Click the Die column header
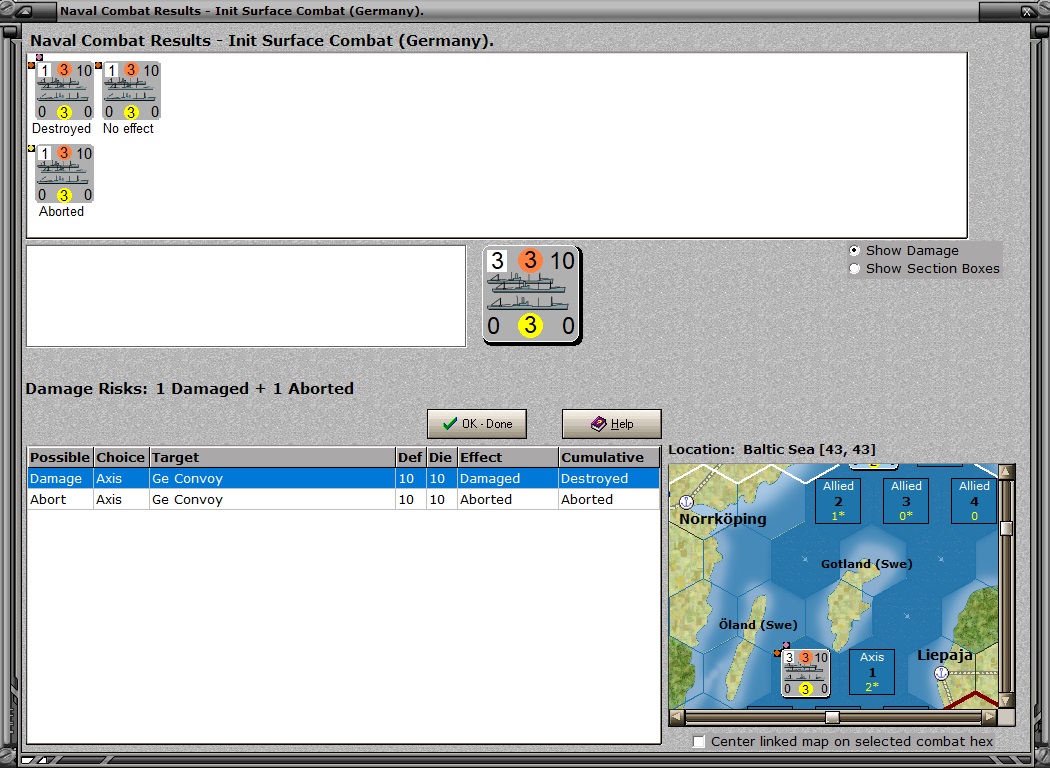Viewport: 1050px width, 768px height. click(x=441, y=457)
